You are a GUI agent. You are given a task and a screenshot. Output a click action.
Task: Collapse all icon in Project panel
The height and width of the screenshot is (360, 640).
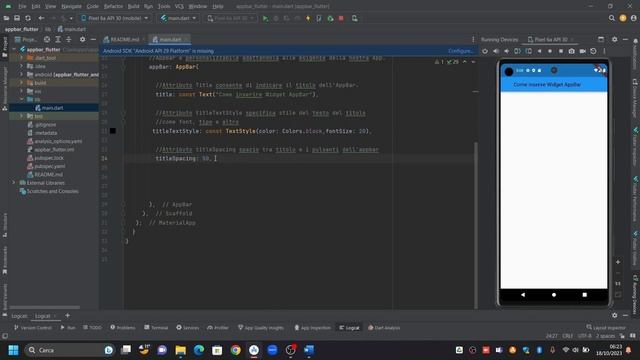[x=69, y=40]
